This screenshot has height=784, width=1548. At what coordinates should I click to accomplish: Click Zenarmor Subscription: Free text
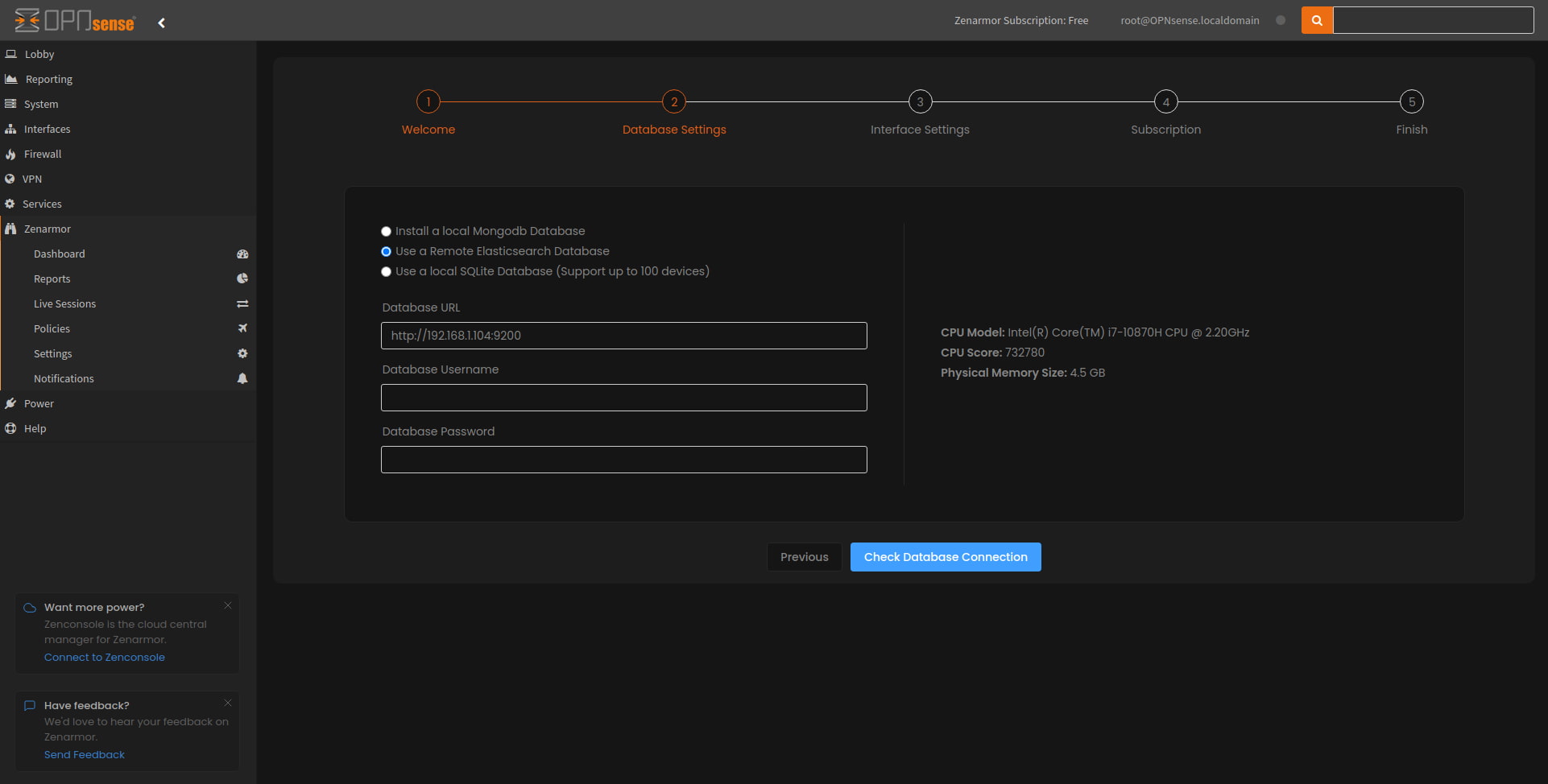pyautogui.click(x=1021, y=20)
